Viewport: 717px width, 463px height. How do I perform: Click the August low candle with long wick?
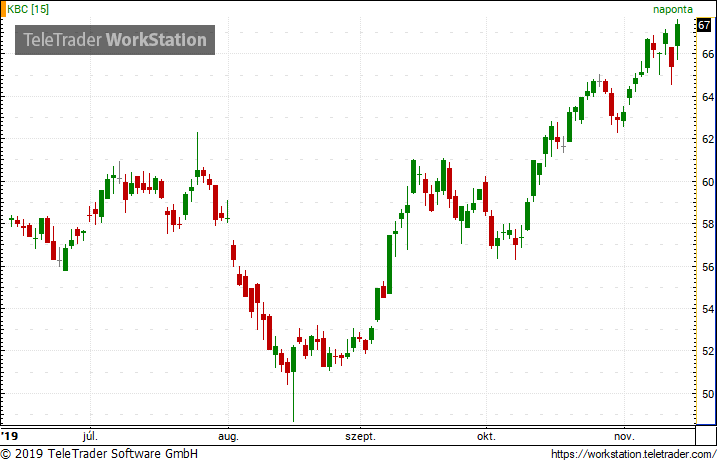coord(294,359)
